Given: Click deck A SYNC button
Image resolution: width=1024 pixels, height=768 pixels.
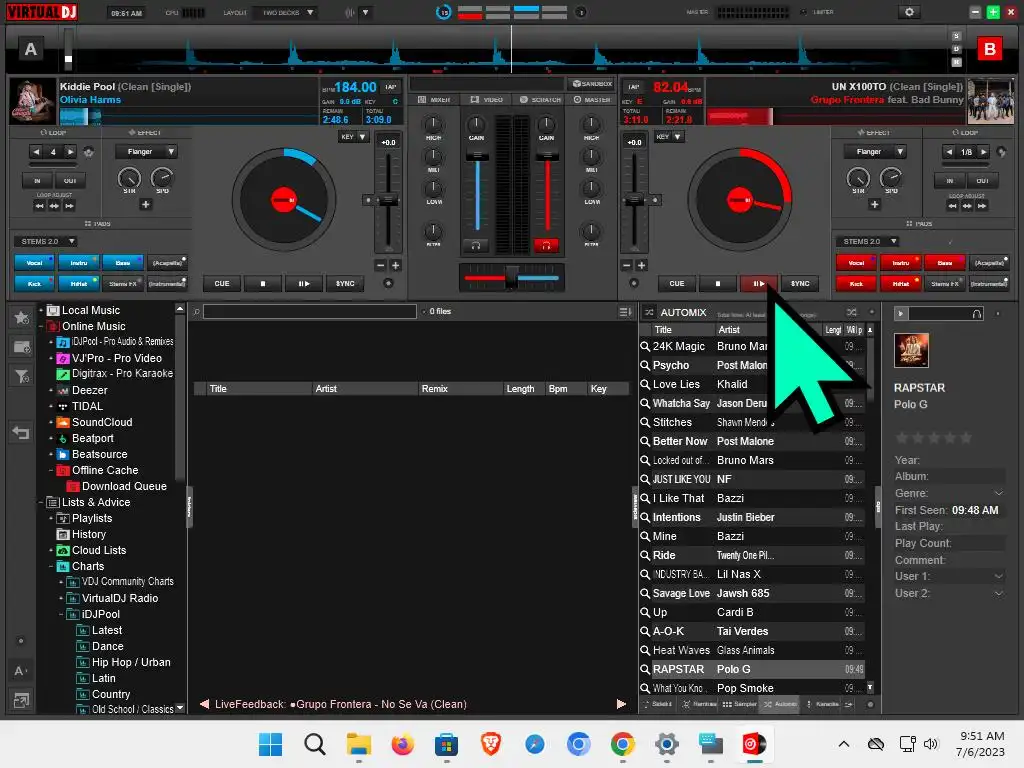Looking at the screenshot, I should pos(345,283).
